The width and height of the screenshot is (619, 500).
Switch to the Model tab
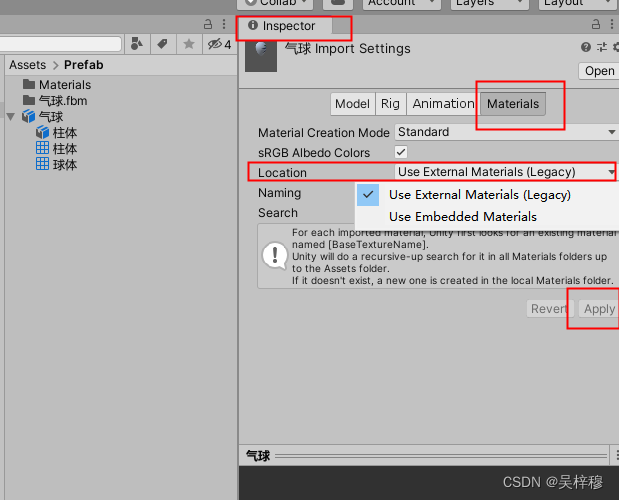[x=352, y=104]
